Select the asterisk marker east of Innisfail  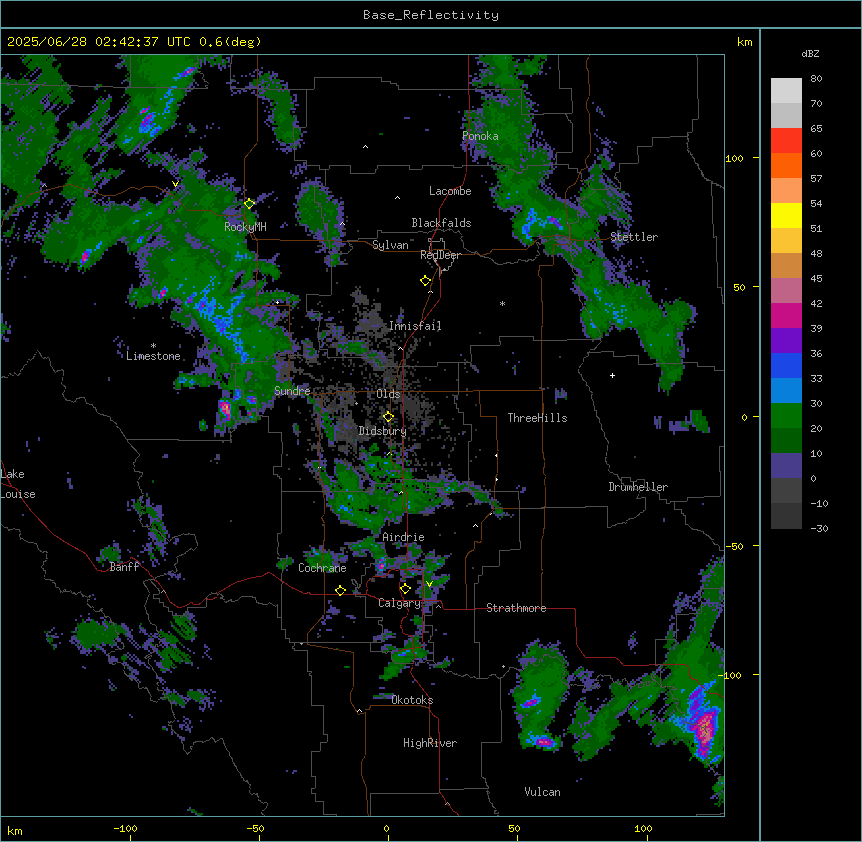tap(502, 303)
